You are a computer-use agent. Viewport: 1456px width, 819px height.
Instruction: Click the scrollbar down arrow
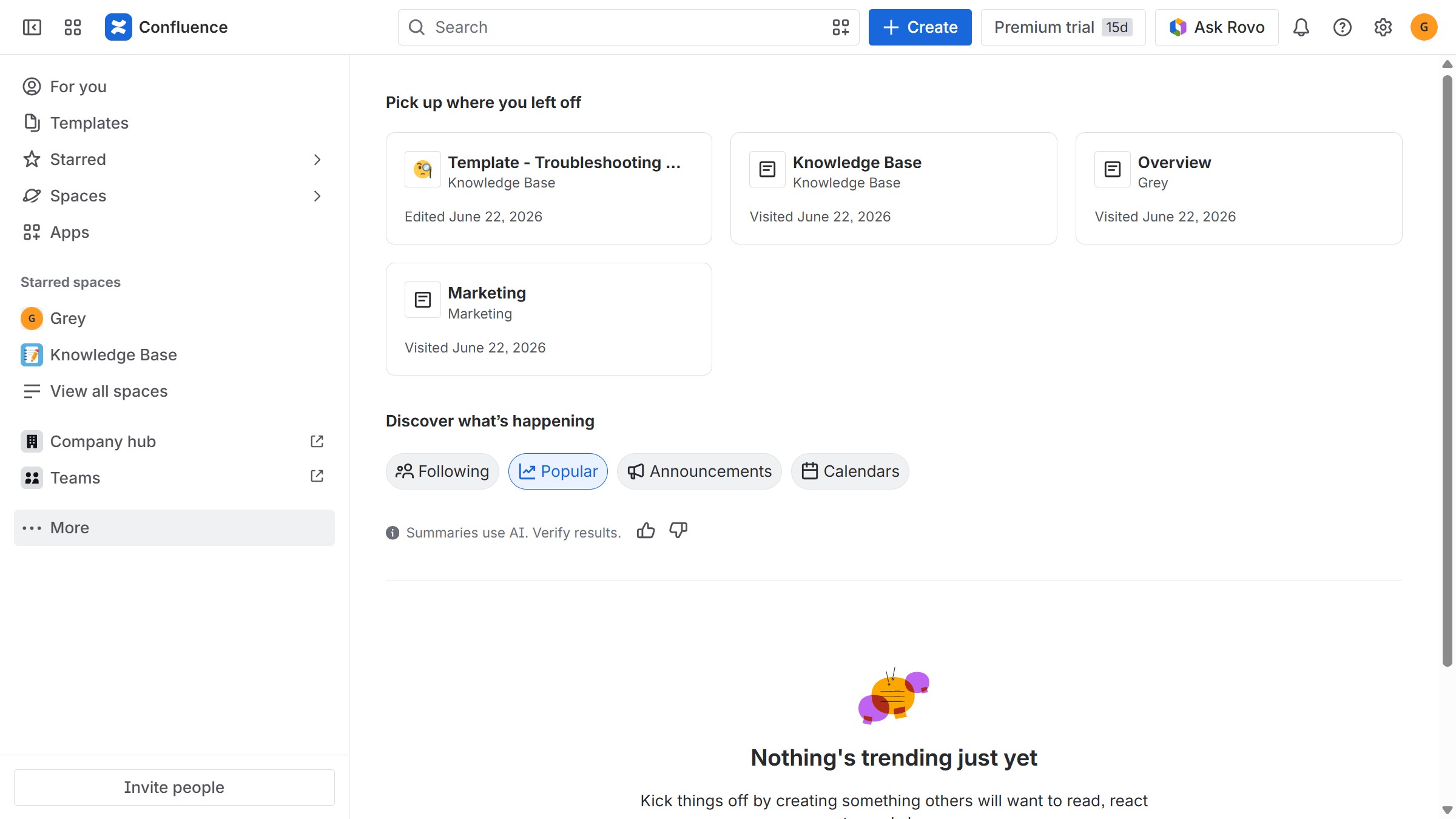1448,811
